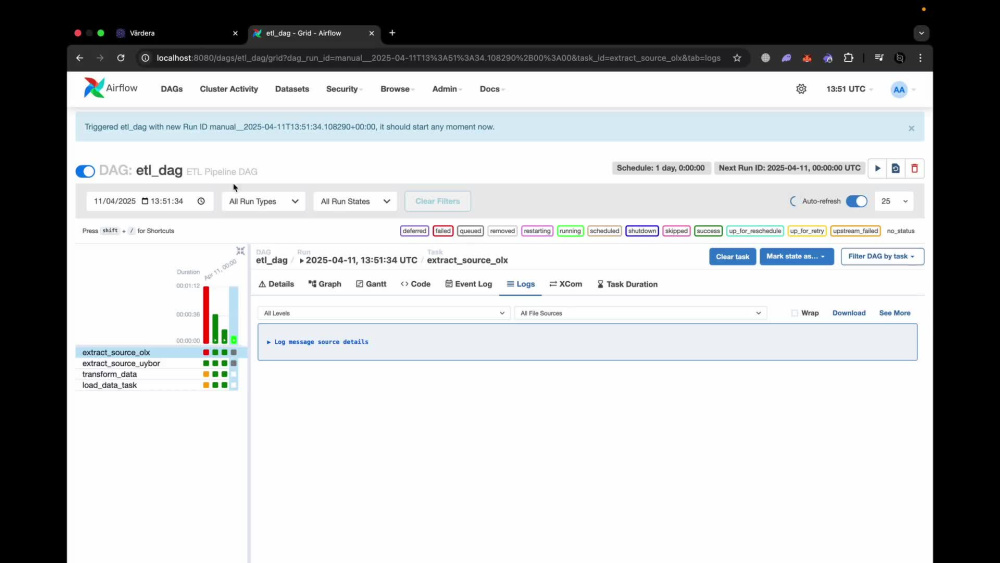Click the failed state legend badge

click(x=443, y=231)
